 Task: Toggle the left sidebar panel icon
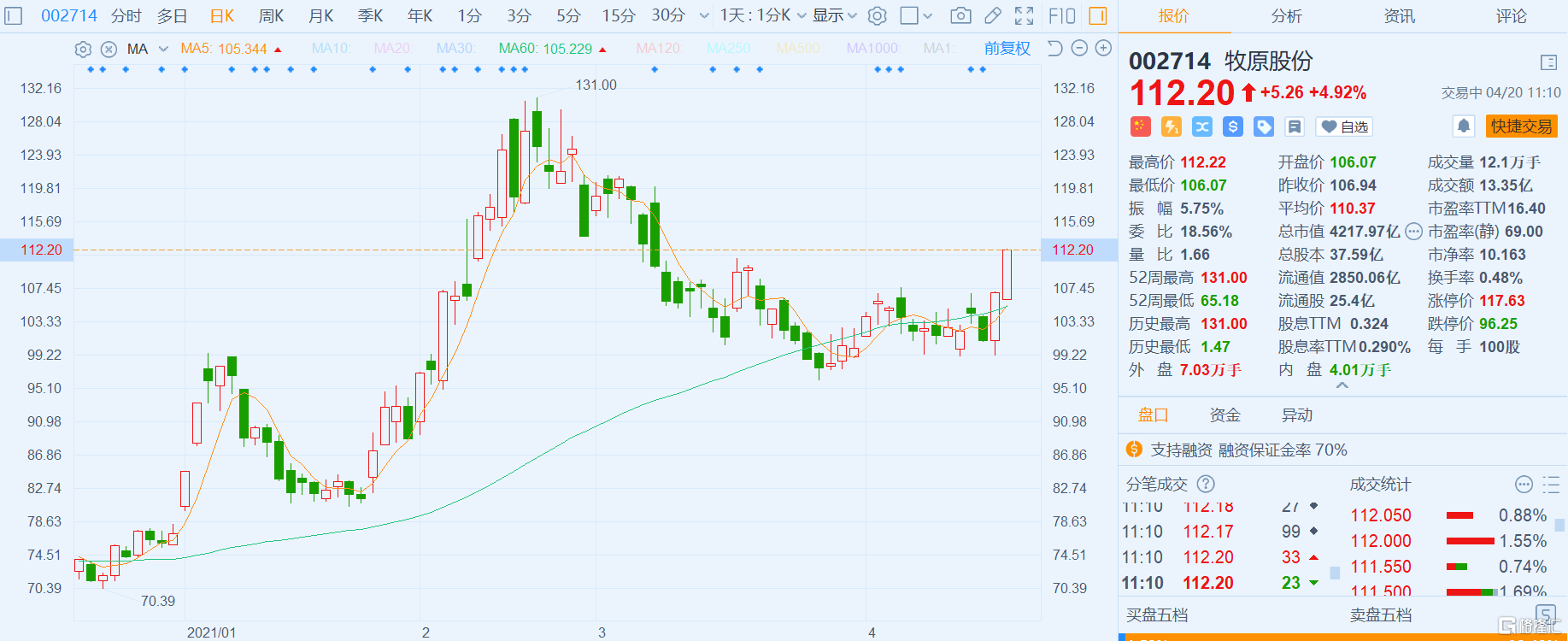pos(13,15)
